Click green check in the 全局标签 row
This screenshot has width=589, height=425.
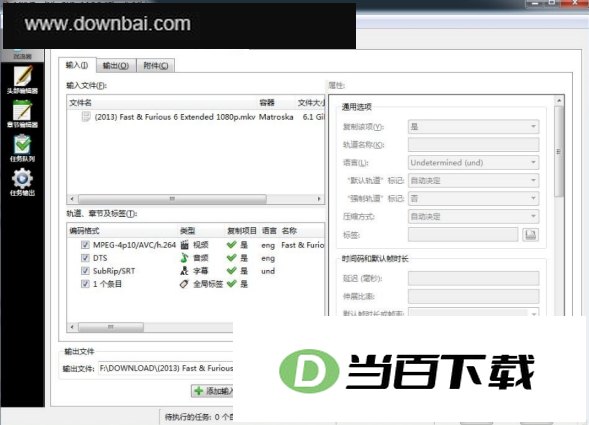coord(231,284)
